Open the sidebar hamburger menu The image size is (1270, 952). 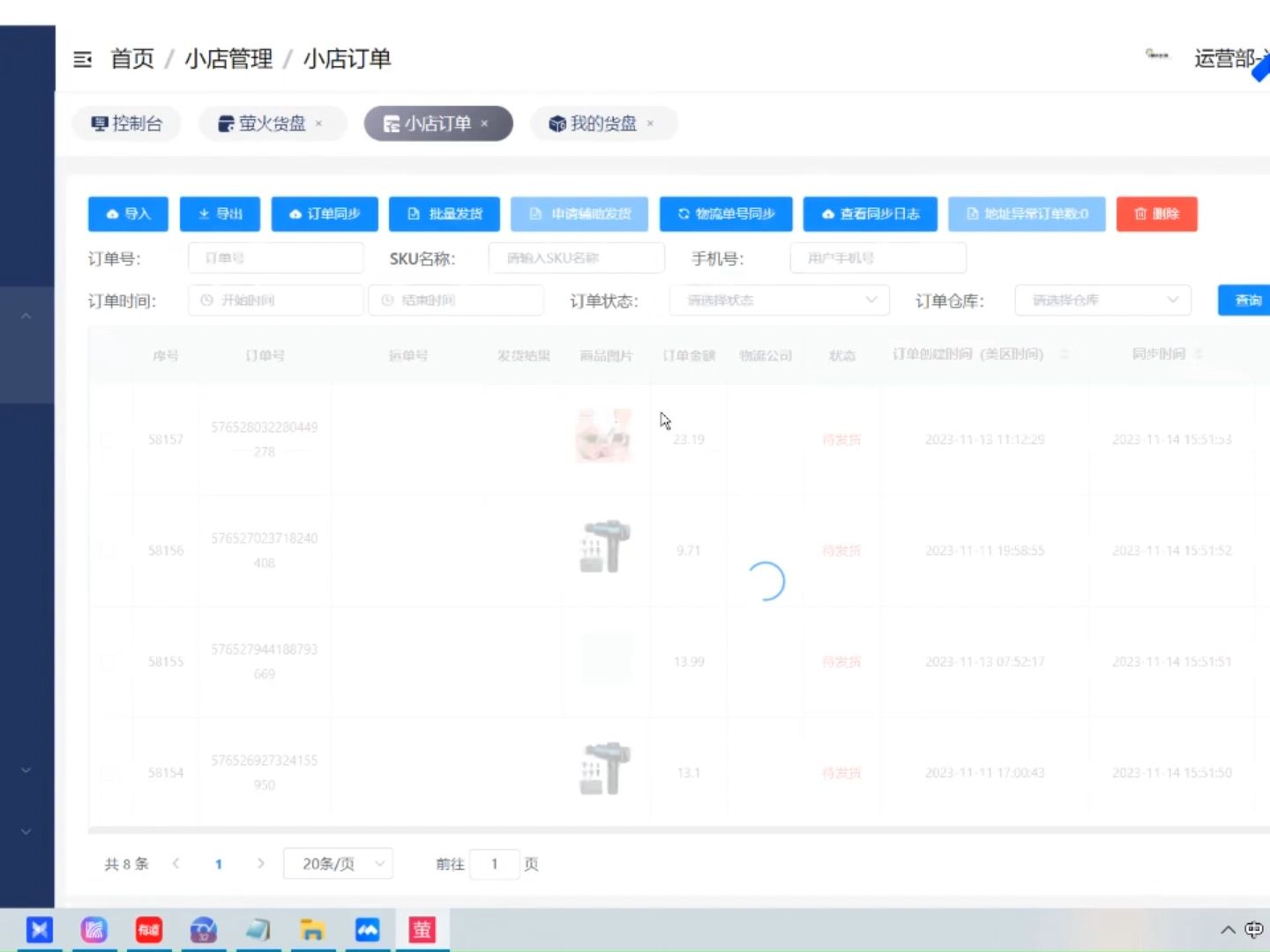tap(83, 59)
